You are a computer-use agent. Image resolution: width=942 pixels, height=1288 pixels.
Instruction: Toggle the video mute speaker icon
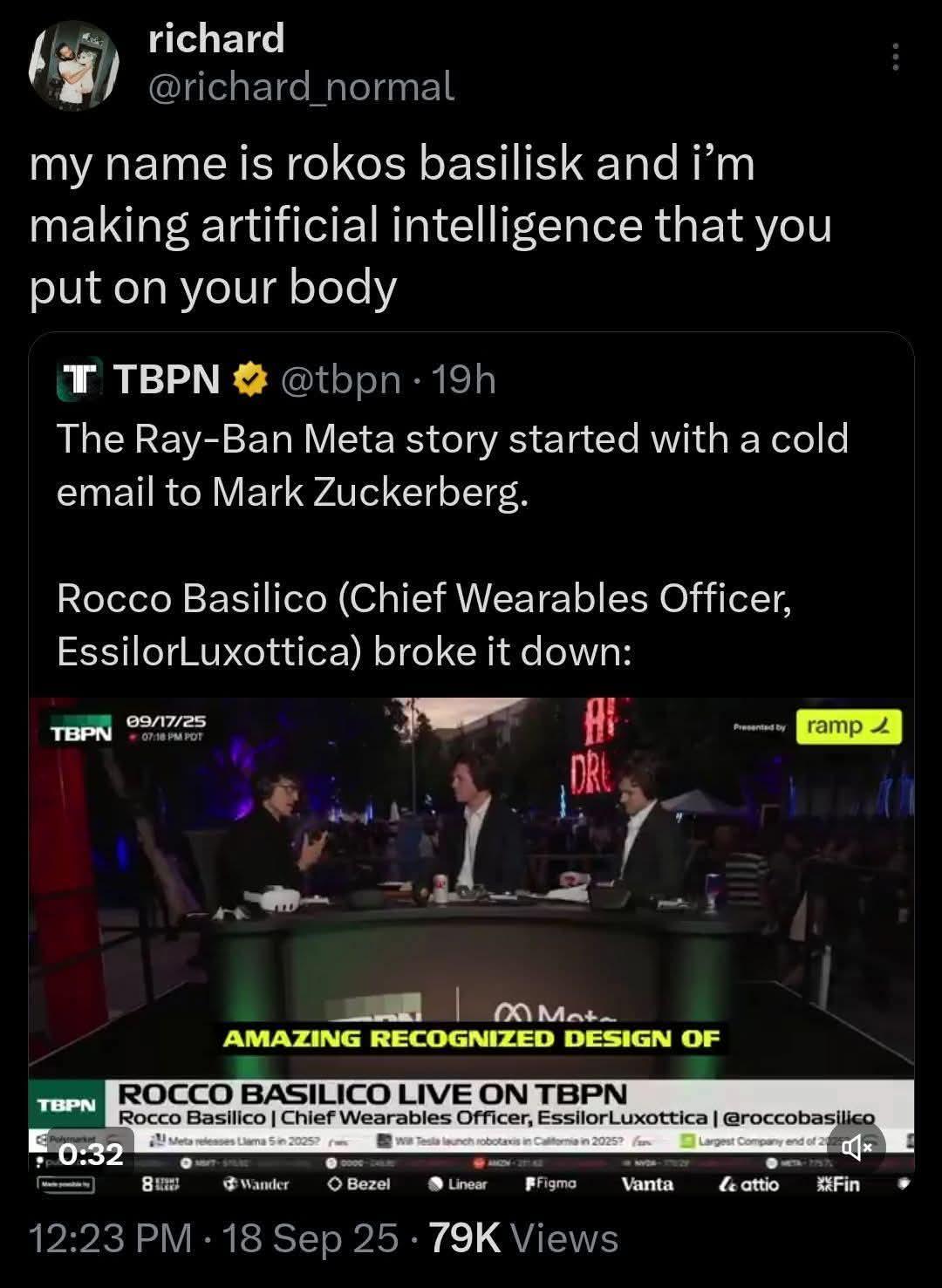click(x=856, y=1149)
